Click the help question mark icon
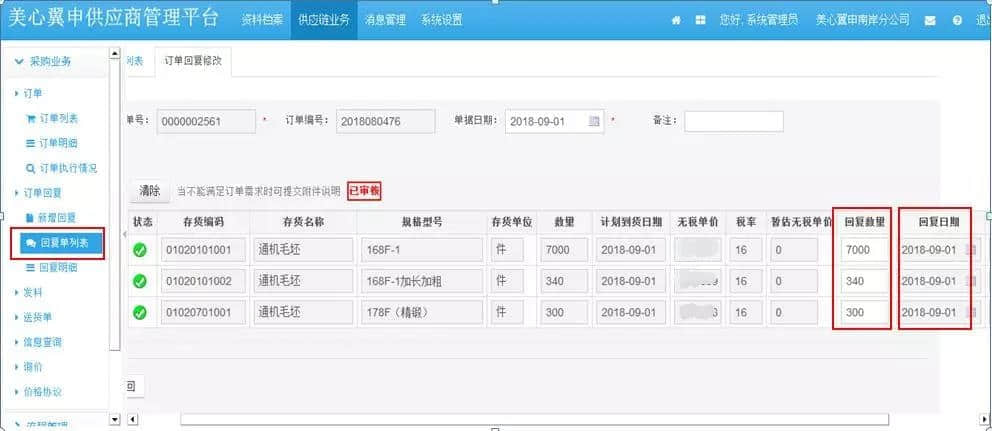The width and height of the screenshot is (992, 431). pos(957,20)
